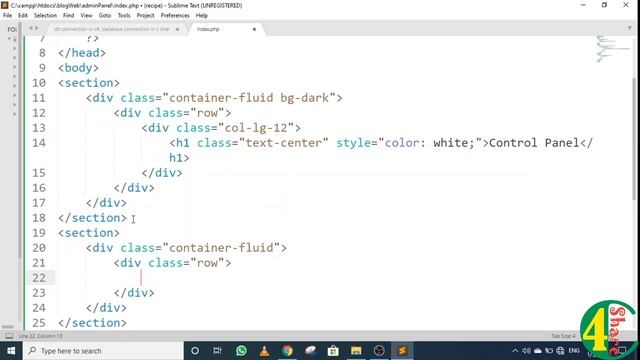Viewport: 640px width, 360px height.
Task: Click line number 22 in the gutter
Action: (x=39, y=278)
